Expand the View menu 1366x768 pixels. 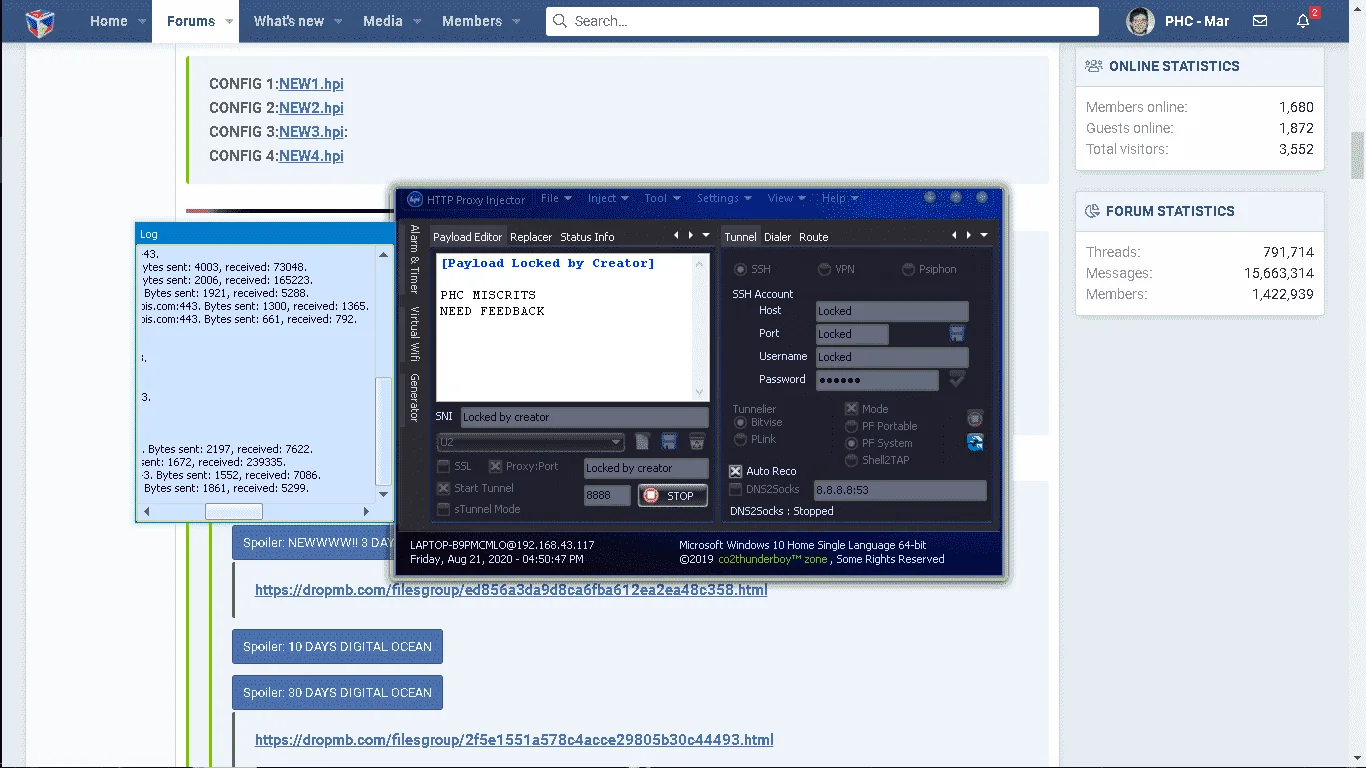click(x=787, y=198)
